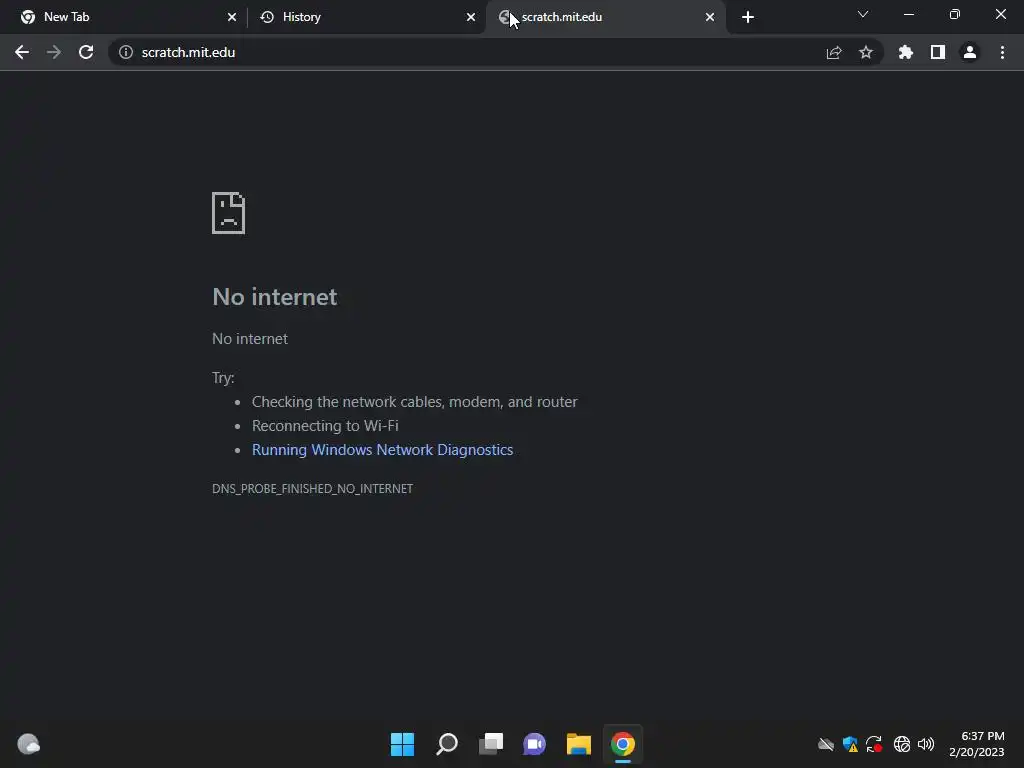
Task: Click the OneDrive cloud tray icon
Action: click(826, 744)
